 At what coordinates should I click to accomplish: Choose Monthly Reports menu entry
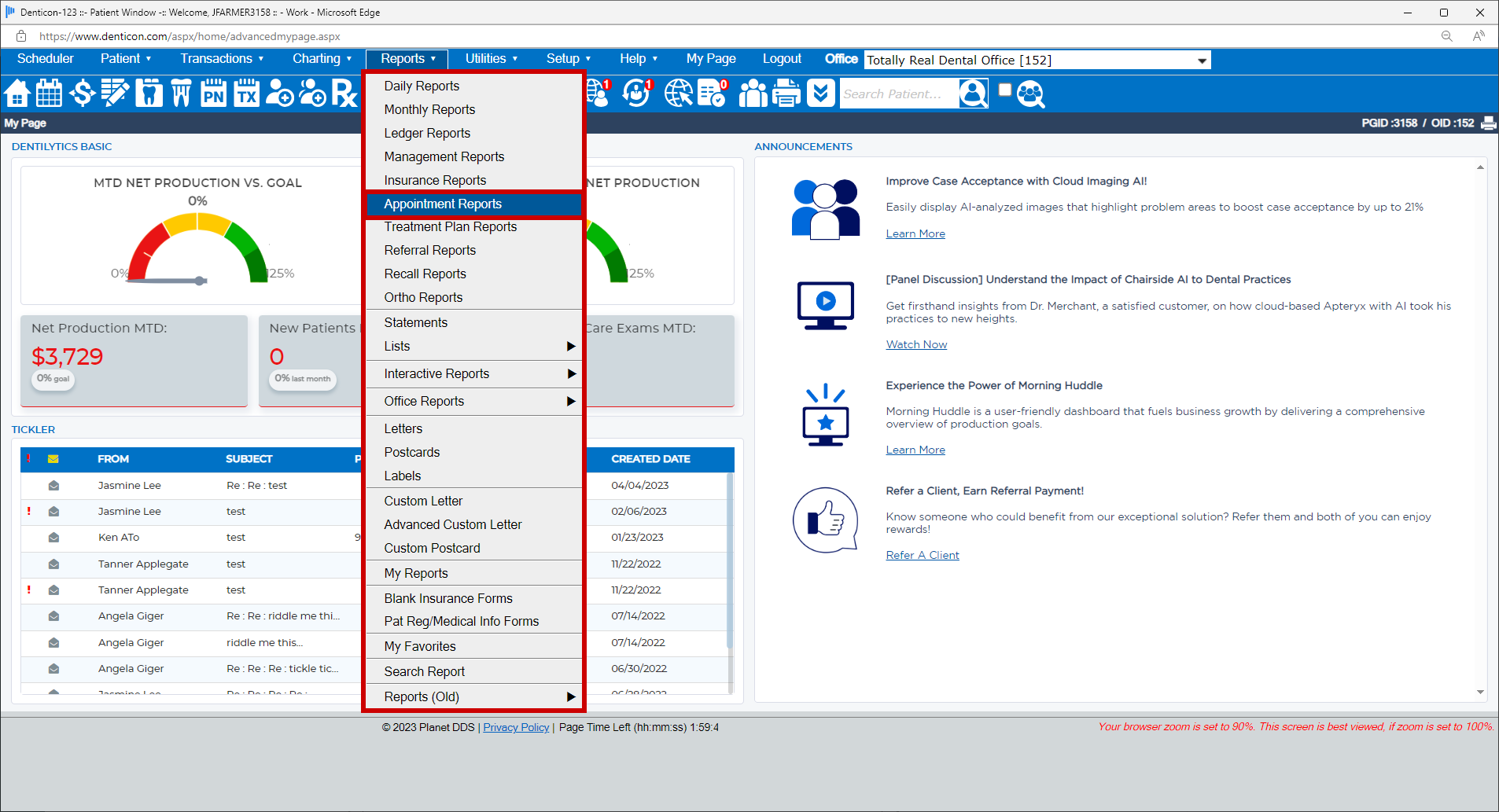pos(474,110)
